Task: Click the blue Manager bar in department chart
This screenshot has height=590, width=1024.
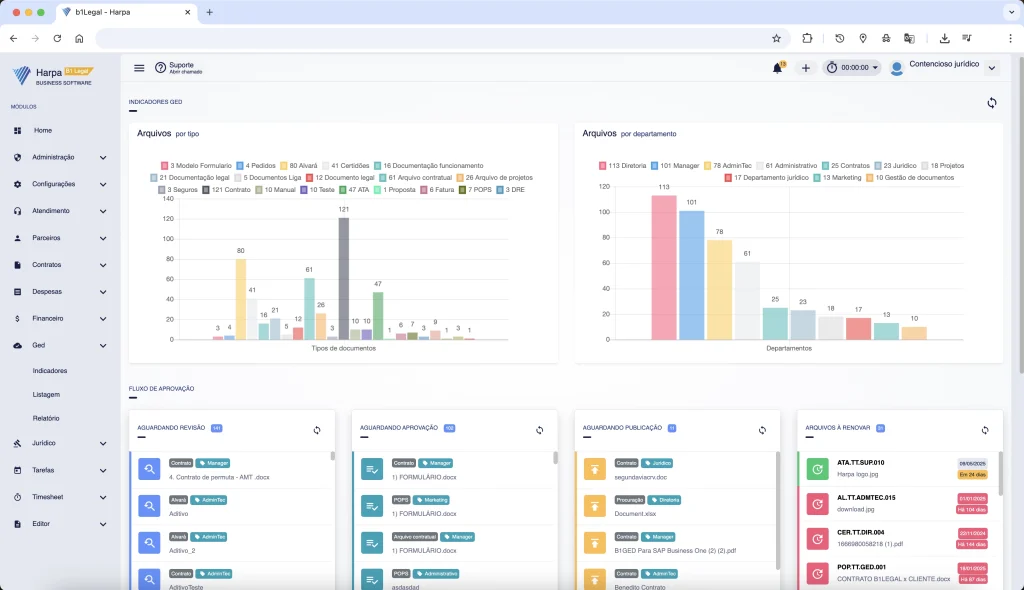Action: click(692, 275)
